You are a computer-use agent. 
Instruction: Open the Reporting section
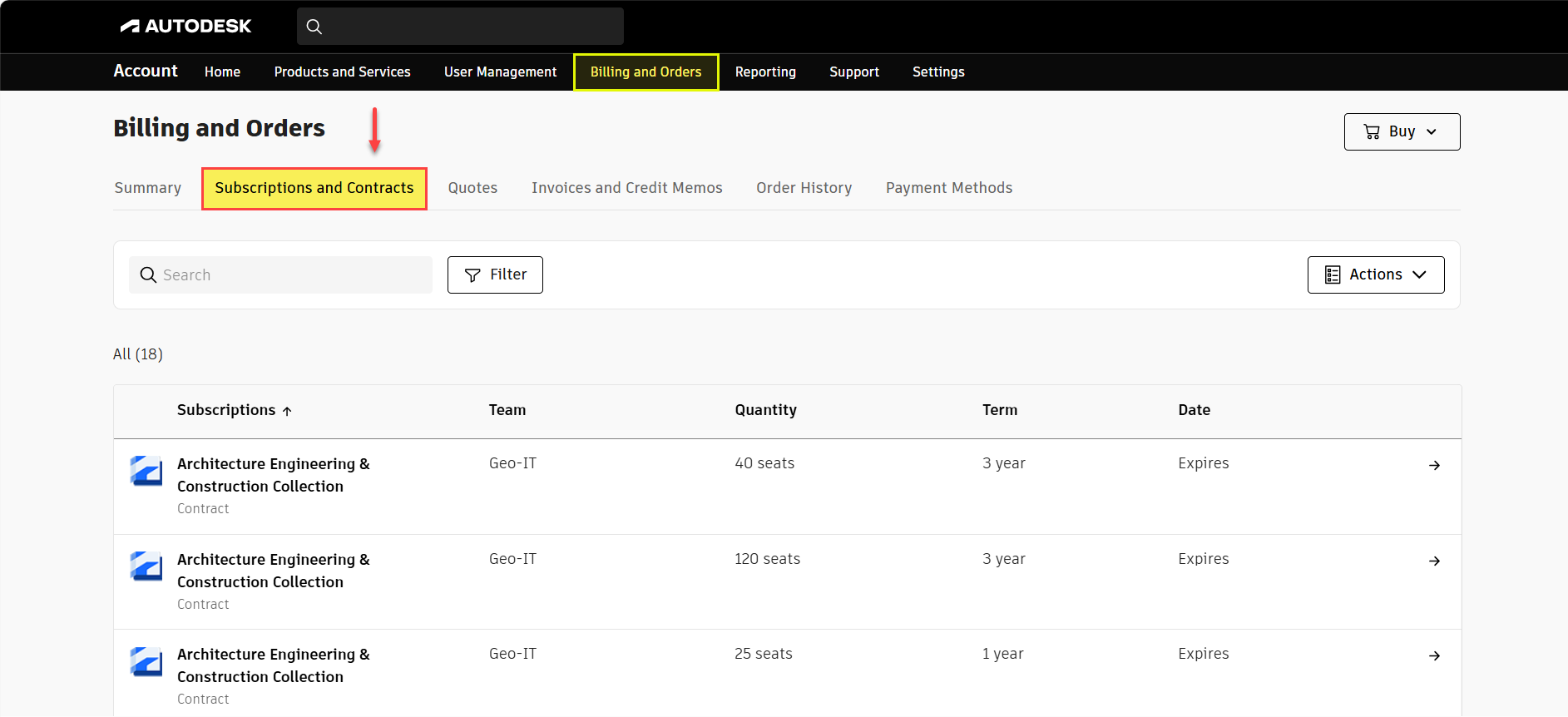tap(765, 72)
